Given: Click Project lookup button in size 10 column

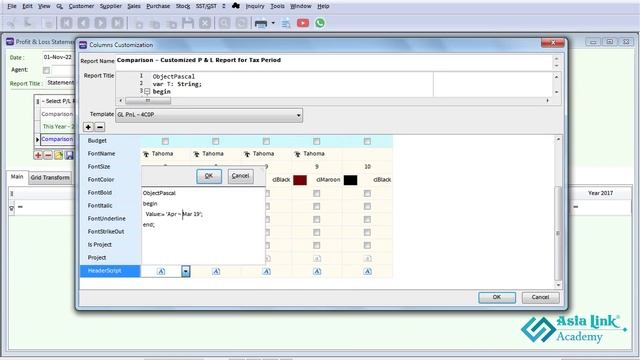Looking at the screenshot, I should 367,258.
